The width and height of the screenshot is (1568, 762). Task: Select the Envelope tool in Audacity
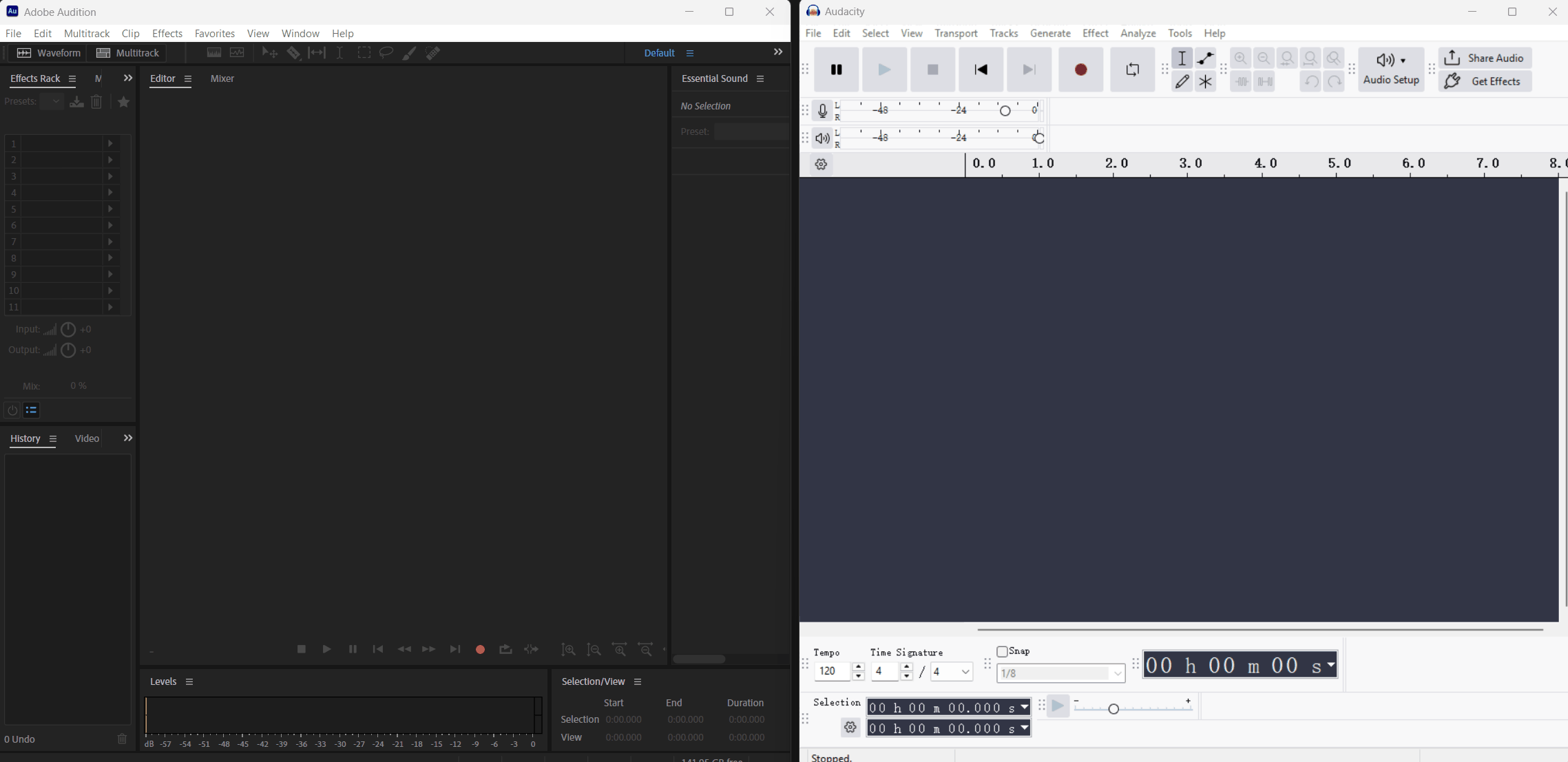(1205, 59)
